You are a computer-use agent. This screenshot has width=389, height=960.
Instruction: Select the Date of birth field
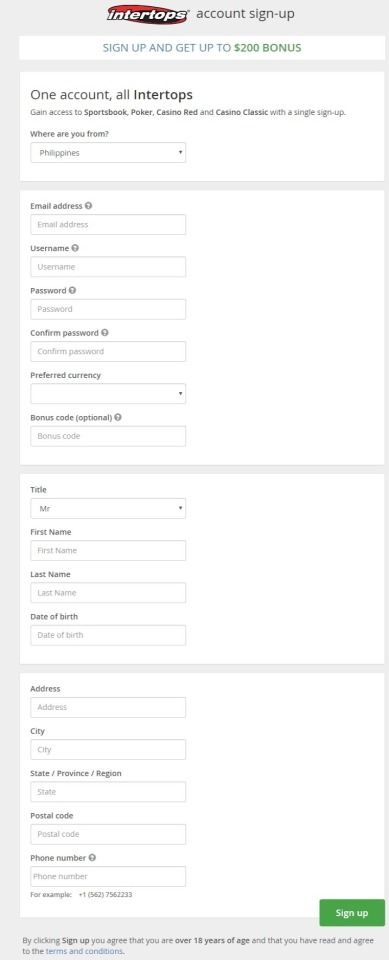pyautogui.click(x=108, y=636)
